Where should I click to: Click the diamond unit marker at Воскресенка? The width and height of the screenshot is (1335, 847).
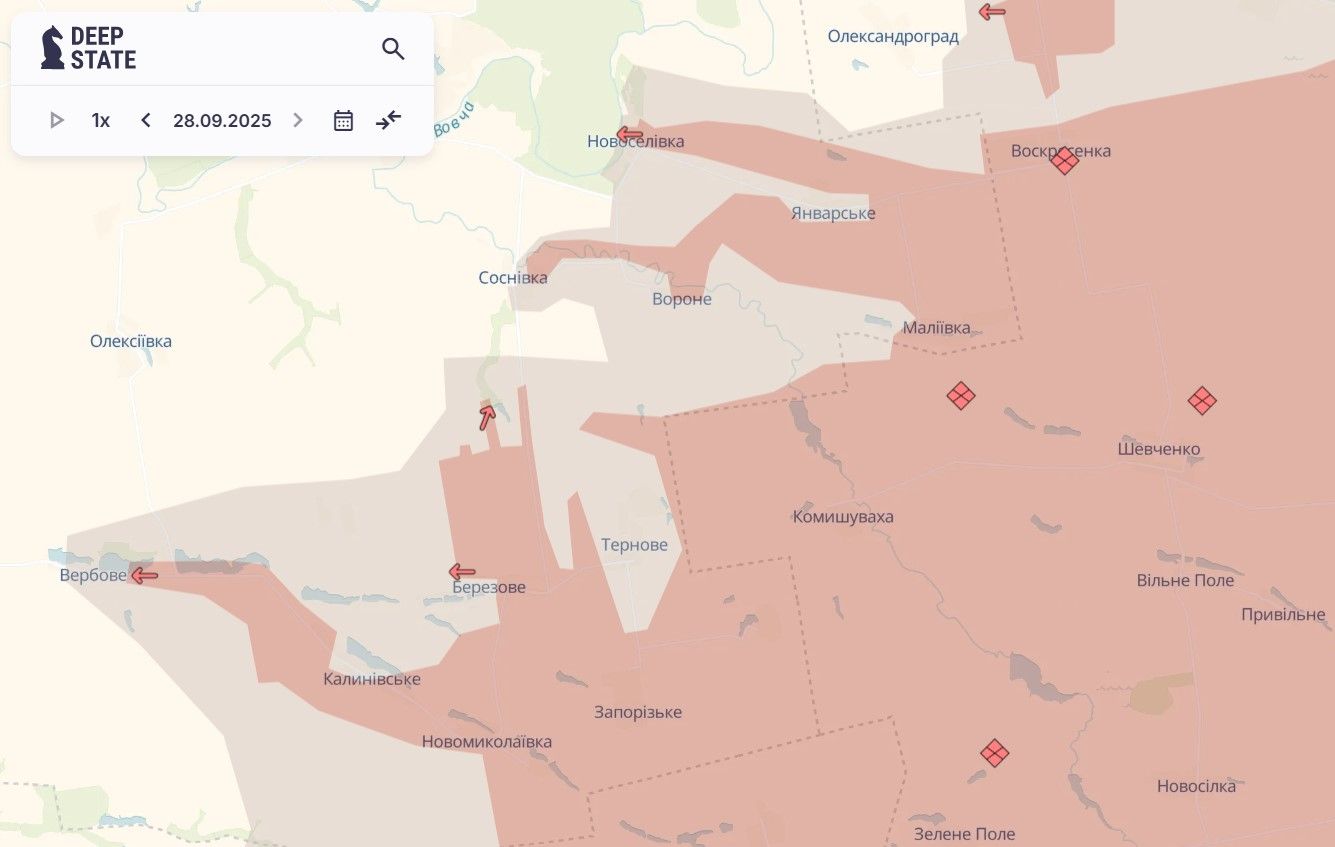pyautogui.click(x=1065, y=160)
